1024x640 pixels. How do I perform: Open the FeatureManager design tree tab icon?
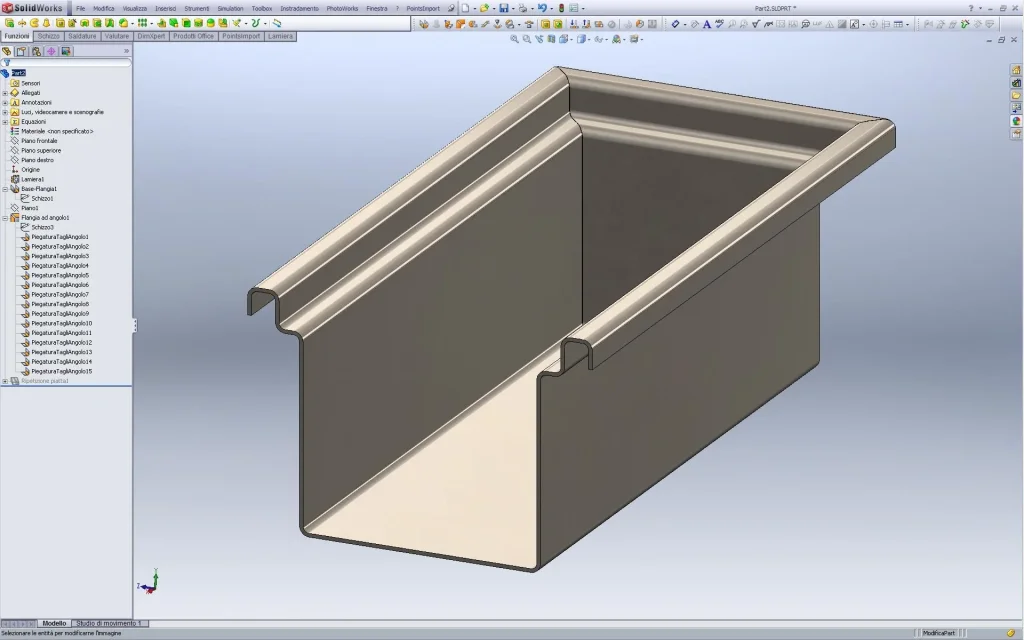7,51
